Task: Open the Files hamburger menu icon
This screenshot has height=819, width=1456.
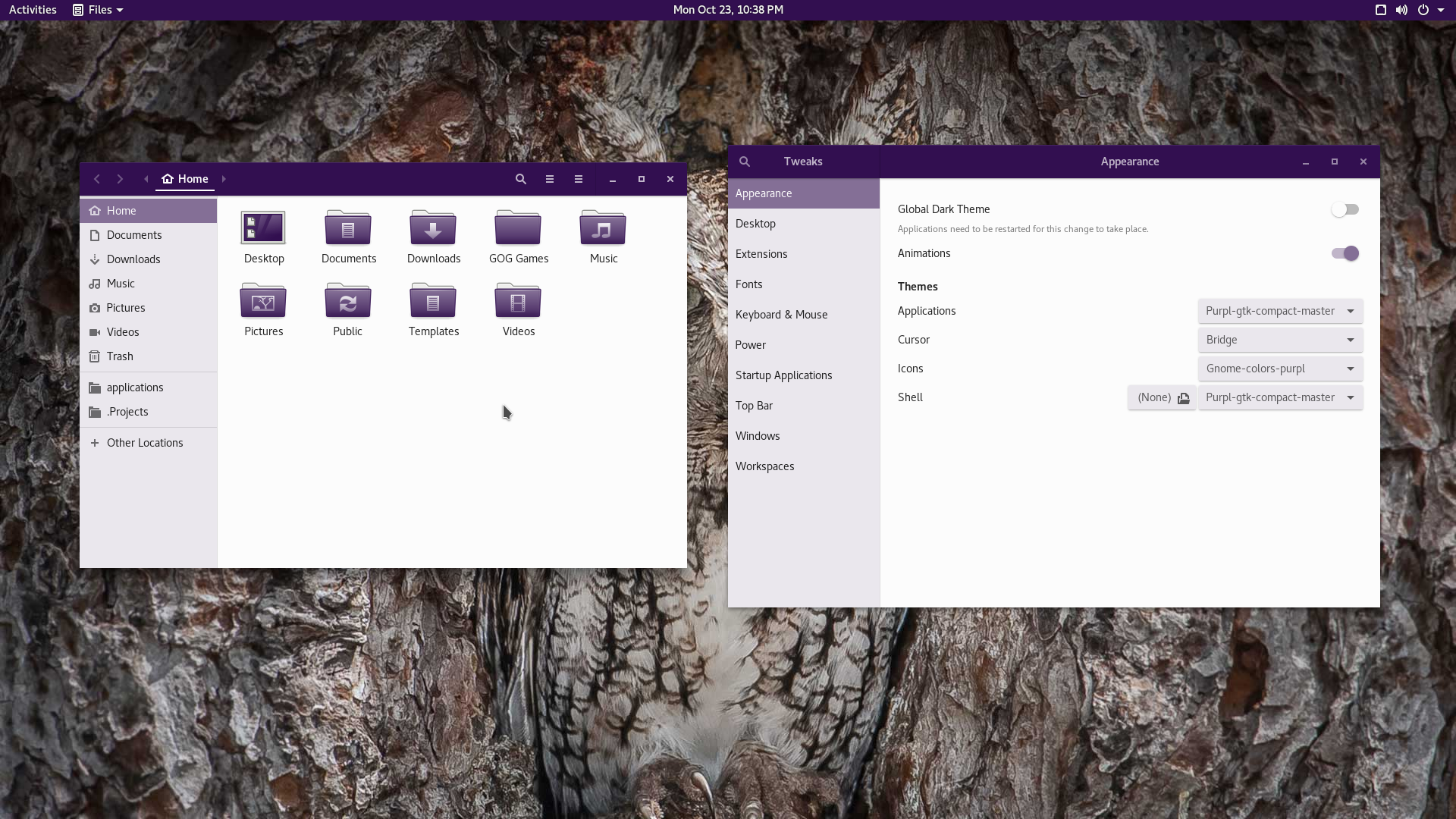Action: pyautogui.click(x=579, y=179)
